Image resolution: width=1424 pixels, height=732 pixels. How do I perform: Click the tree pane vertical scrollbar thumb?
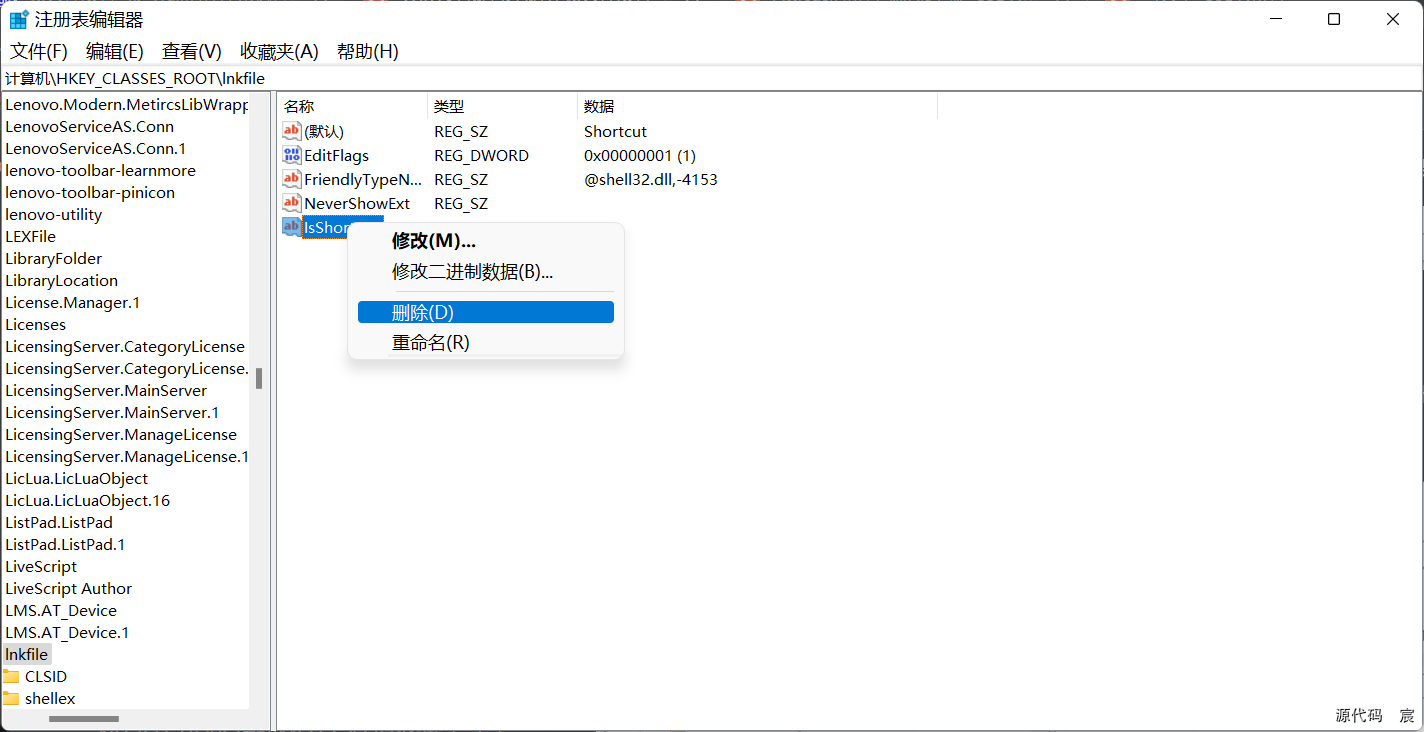pos(259,378)
